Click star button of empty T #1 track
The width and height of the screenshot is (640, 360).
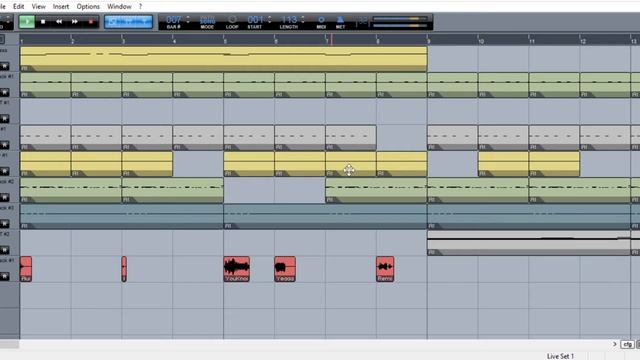(4, 118)
